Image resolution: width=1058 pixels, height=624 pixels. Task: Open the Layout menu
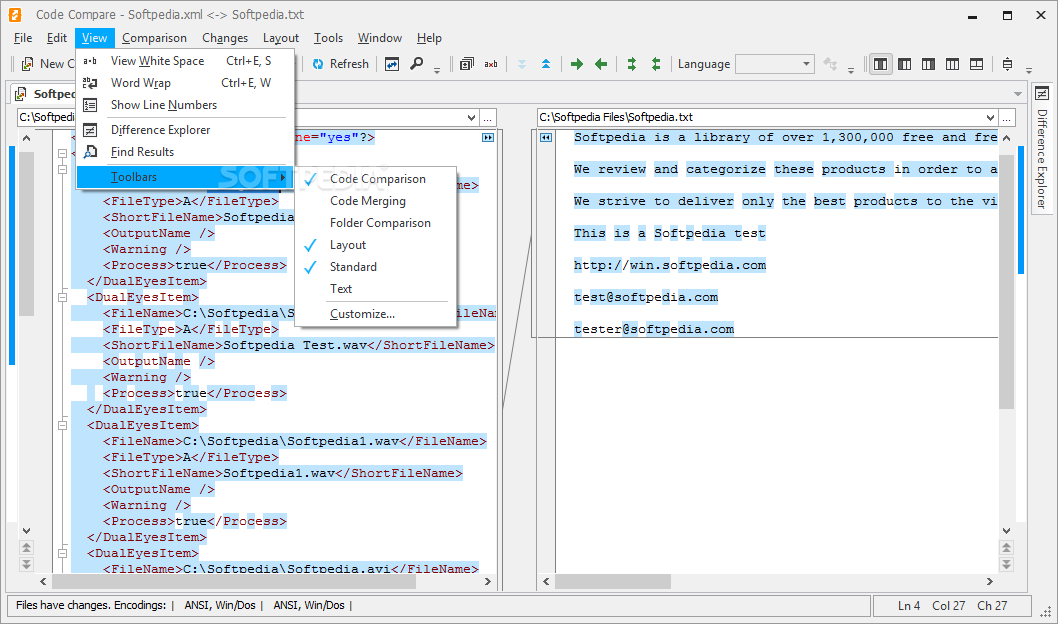281,38
